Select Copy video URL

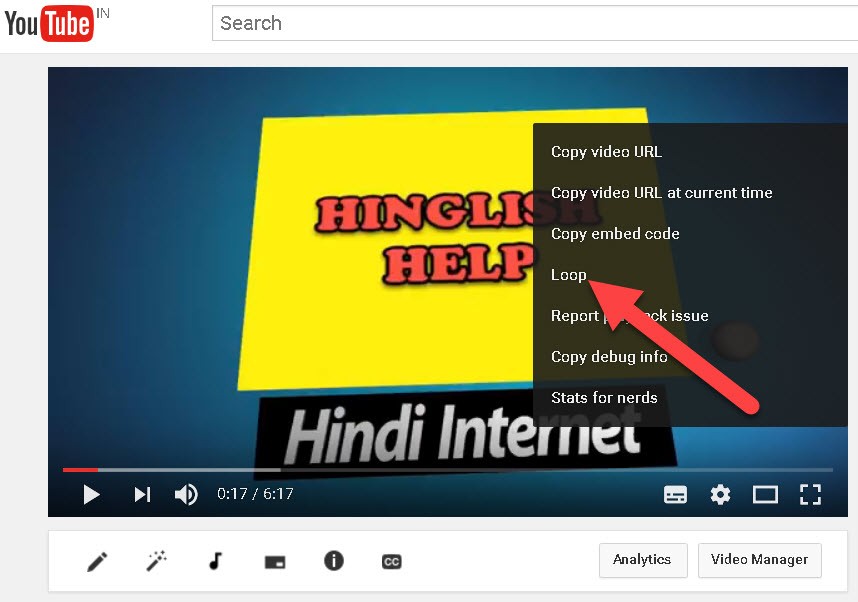[606, 152]
